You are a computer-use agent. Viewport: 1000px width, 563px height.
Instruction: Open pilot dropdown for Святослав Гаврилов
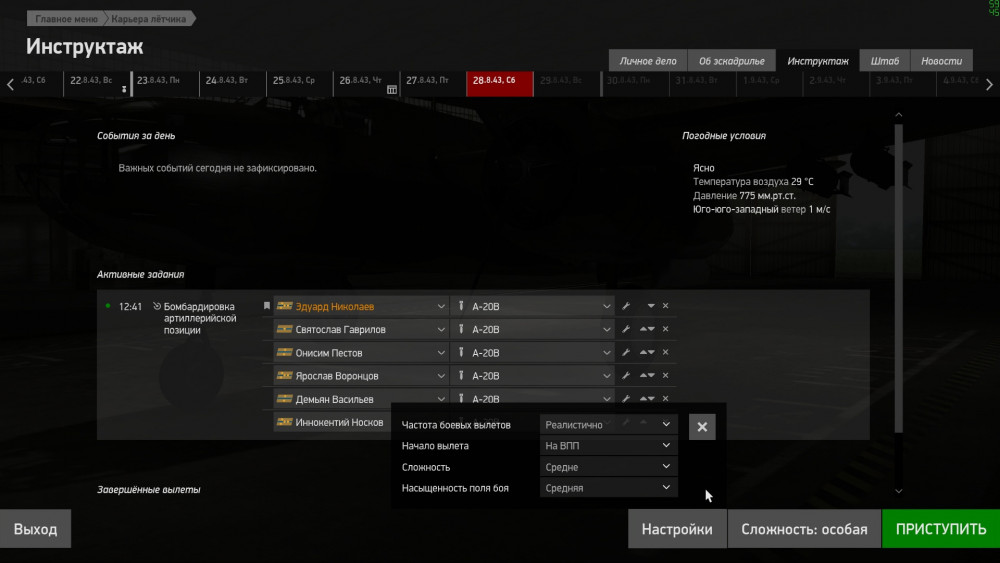click(x=361, y=329)
